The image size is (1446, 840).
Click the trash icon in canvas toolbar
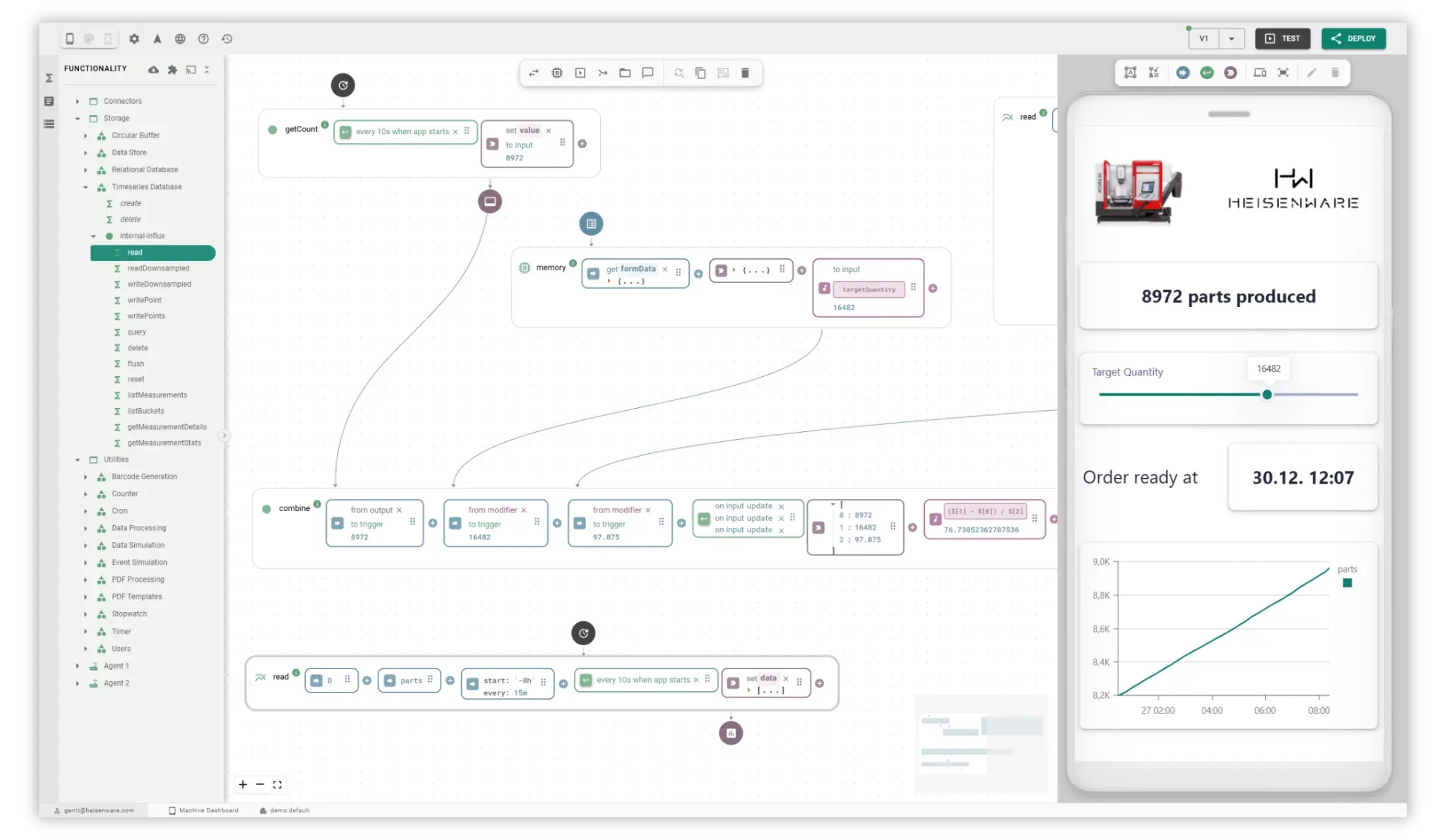click(x=745, y=73)
